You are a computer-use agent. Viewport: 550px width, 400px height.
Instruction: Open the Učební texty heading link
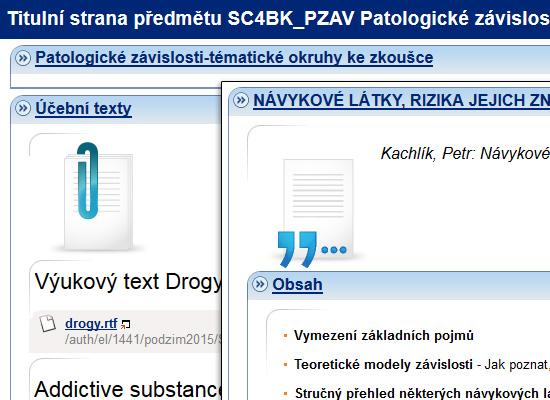point(83,108)
